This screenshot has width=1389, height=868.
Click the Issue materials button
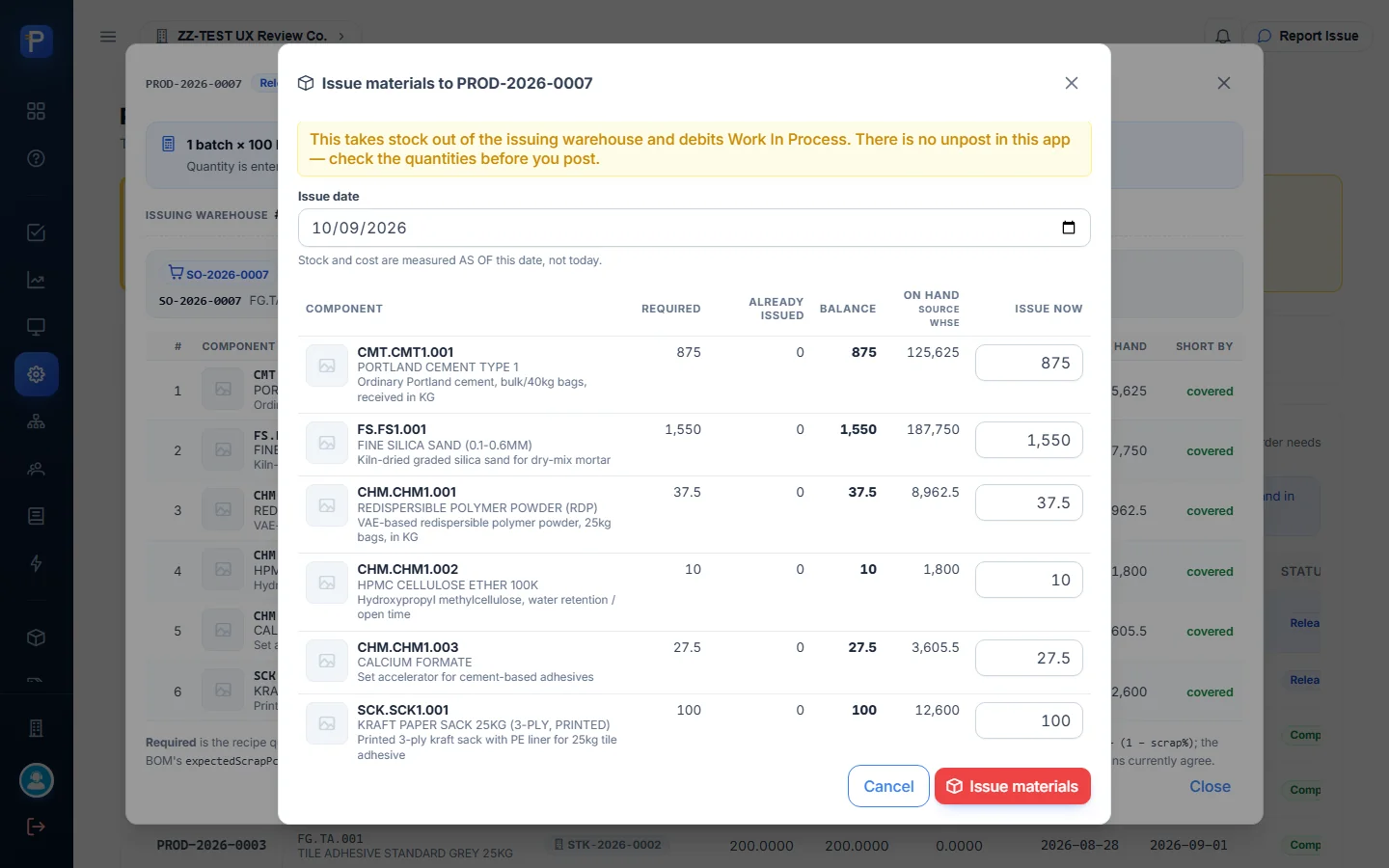1013,786
